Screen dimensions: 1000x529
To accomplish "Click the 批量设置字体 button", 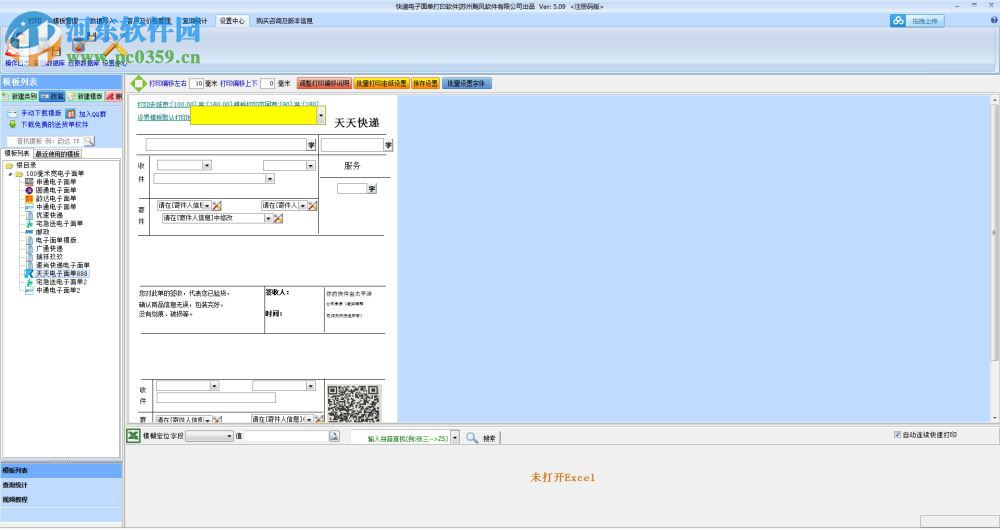I will point(467,84).
